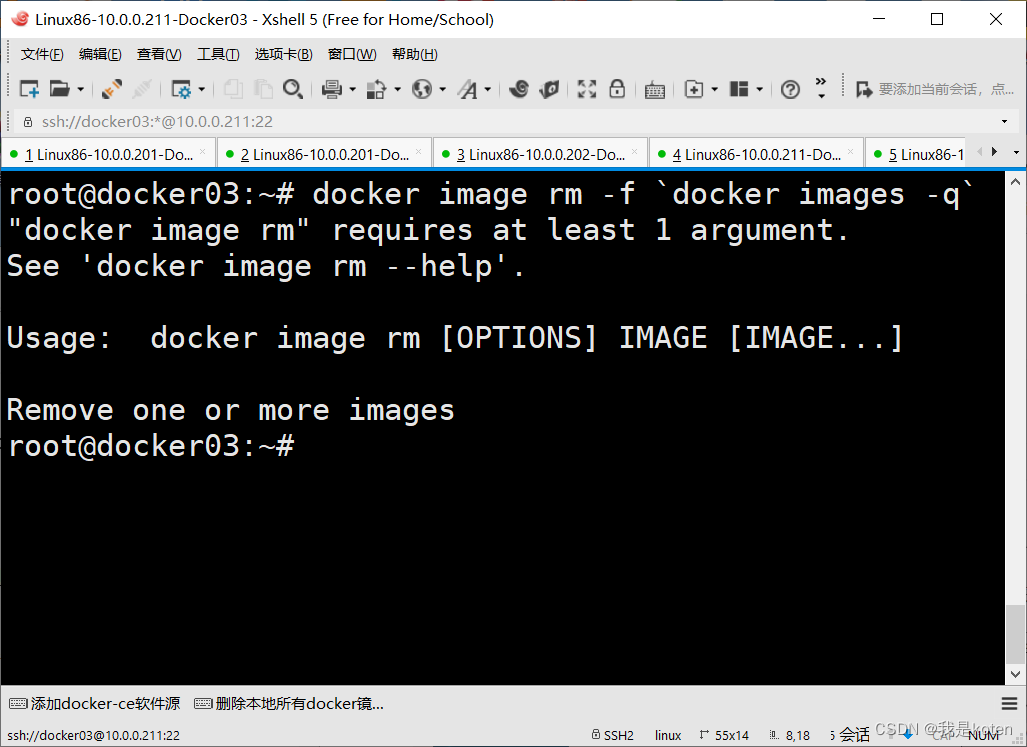The image size is (1027, 747).
Task: Click the Xftp swirl icon
Action: (x=519, y=89)
